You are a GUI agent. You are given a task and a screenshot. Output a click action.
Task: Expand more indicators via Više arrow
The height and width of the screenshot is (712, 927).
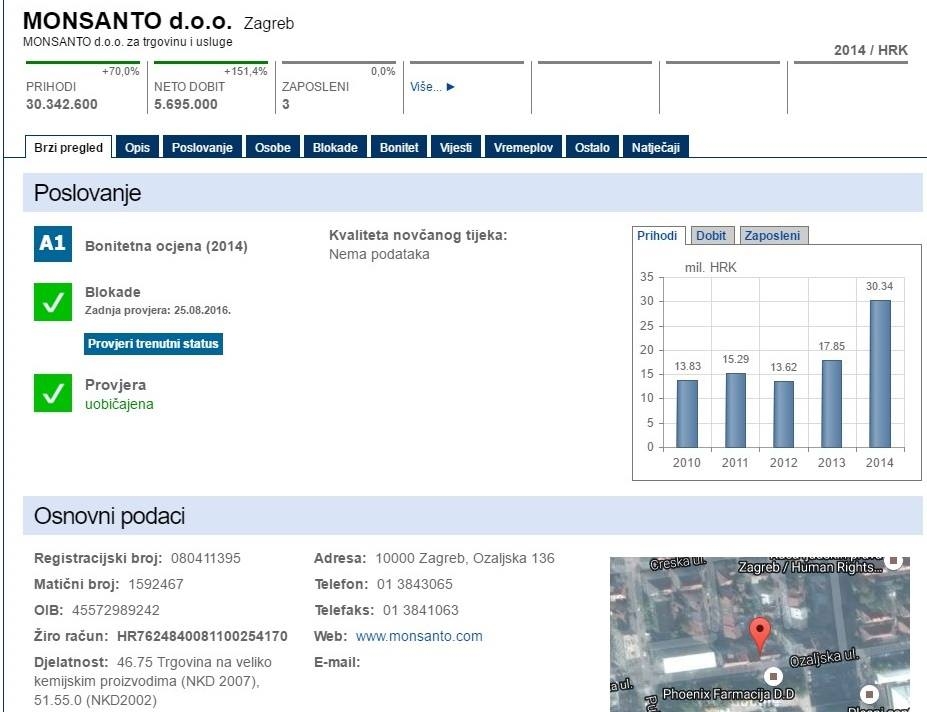pos(432,87)
